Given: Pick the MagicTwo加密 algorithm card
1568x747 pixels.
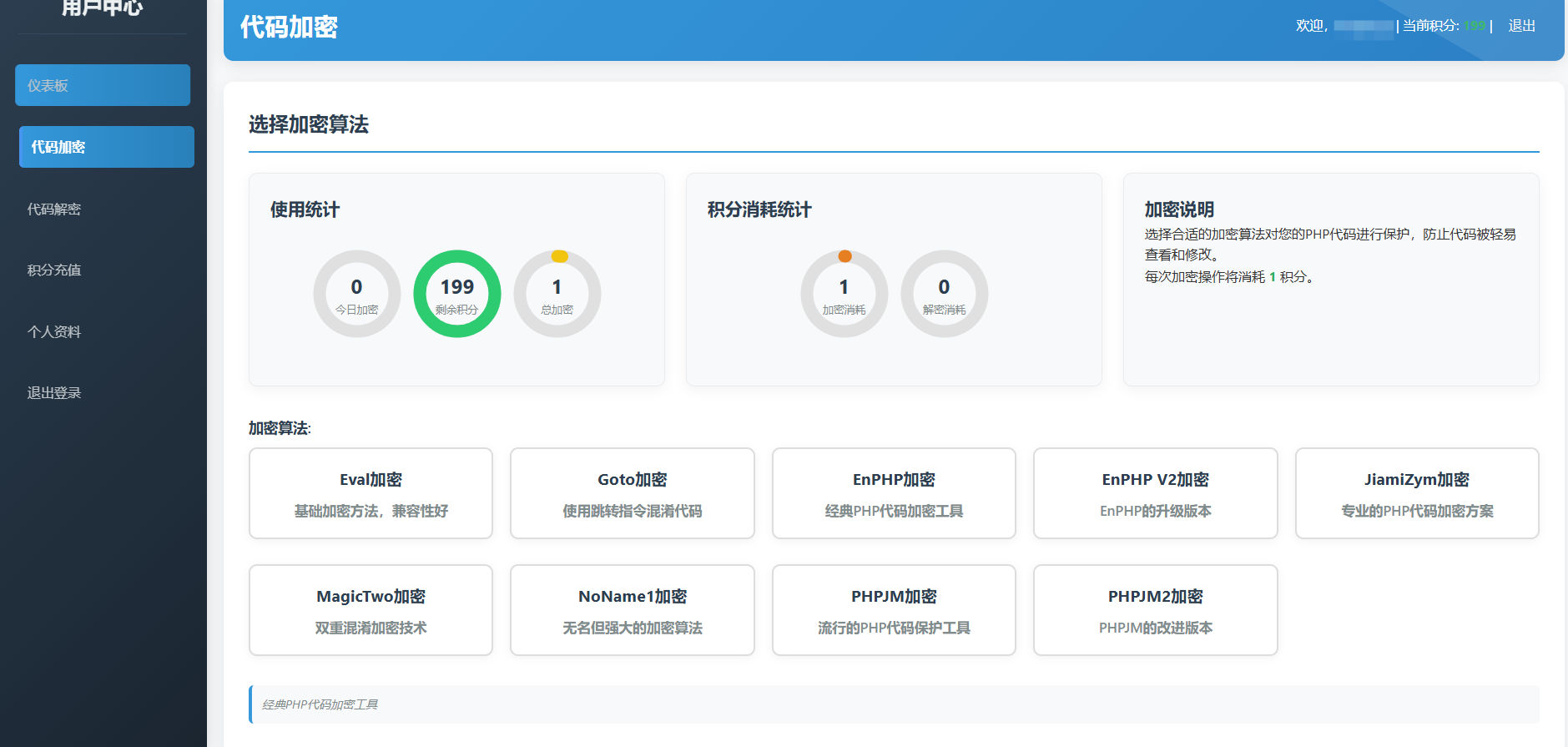Looking at the screenshot, I should point(371,610).
